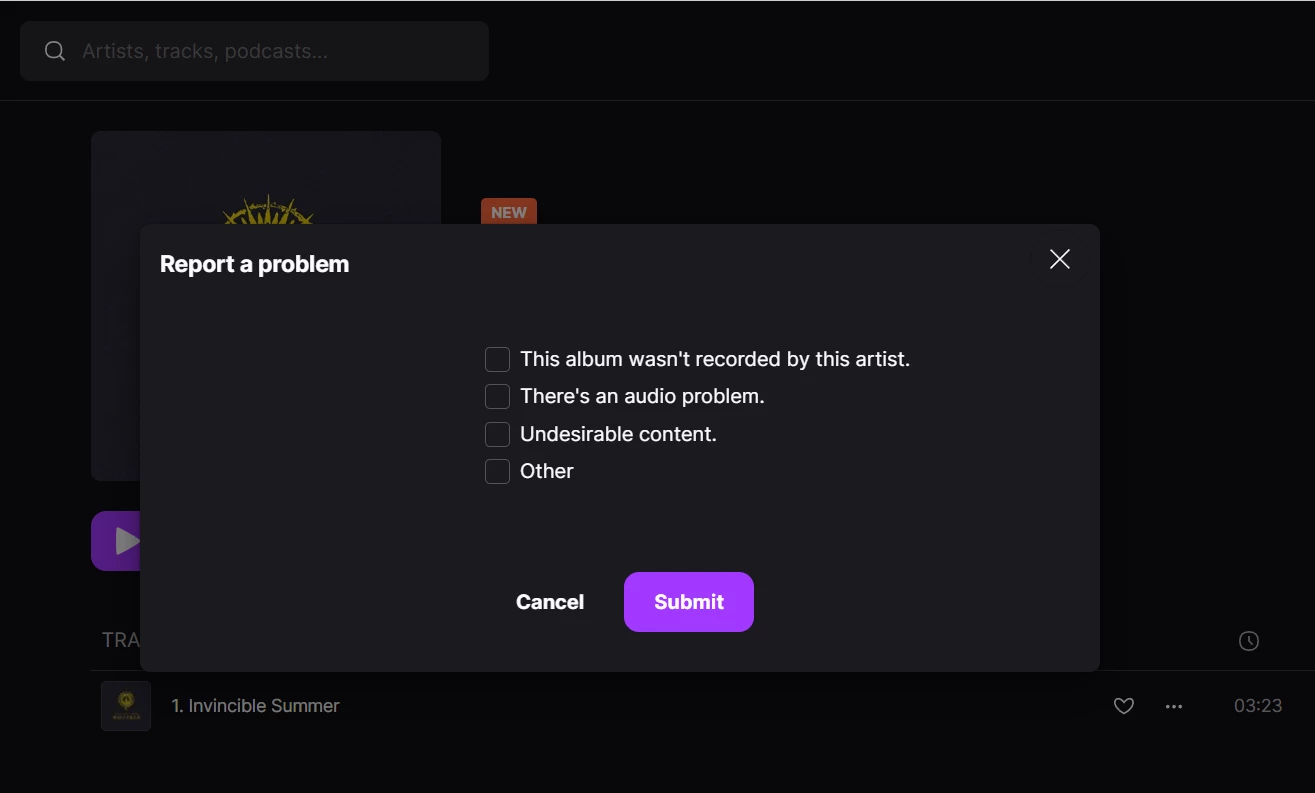
Task: Click the orange NEW badge
Action: pyautogui.click(x=509, y=211)
